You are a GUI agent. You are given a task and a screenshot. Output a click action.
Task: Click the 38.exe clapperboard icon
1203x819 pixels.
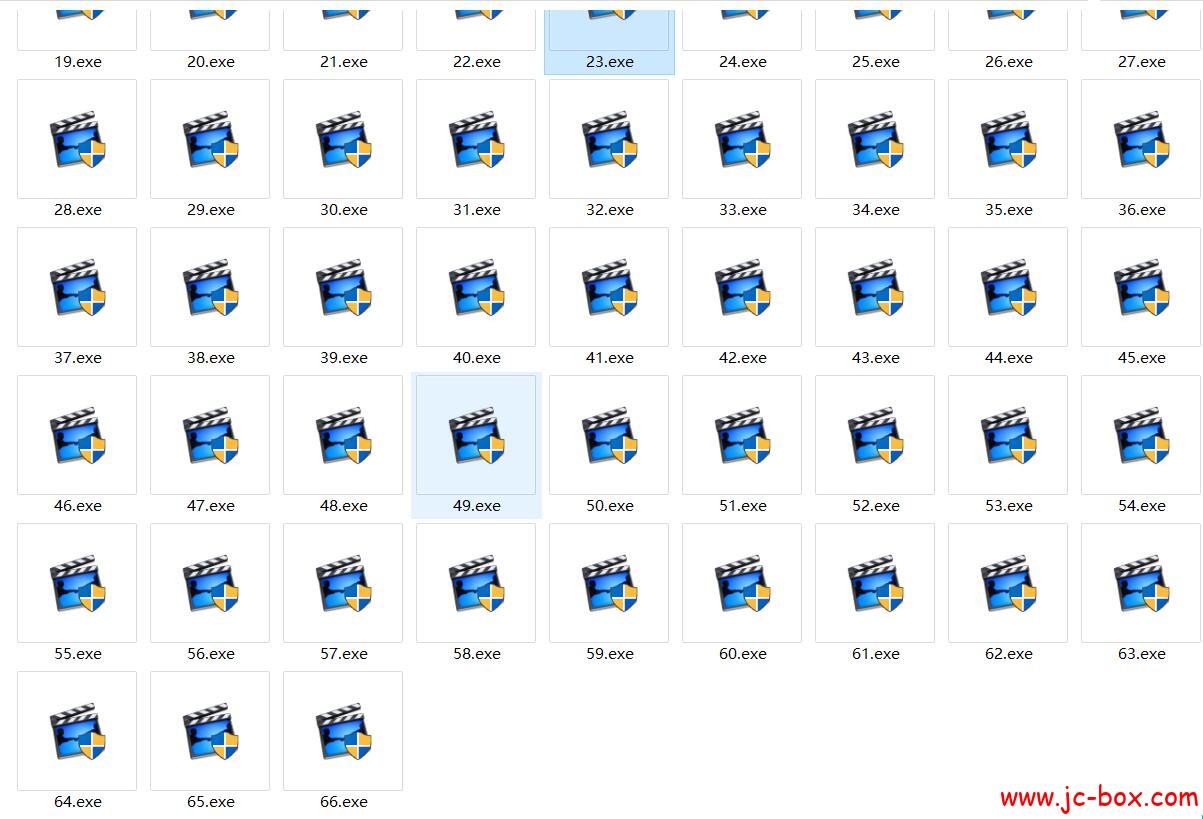(211, 287)
